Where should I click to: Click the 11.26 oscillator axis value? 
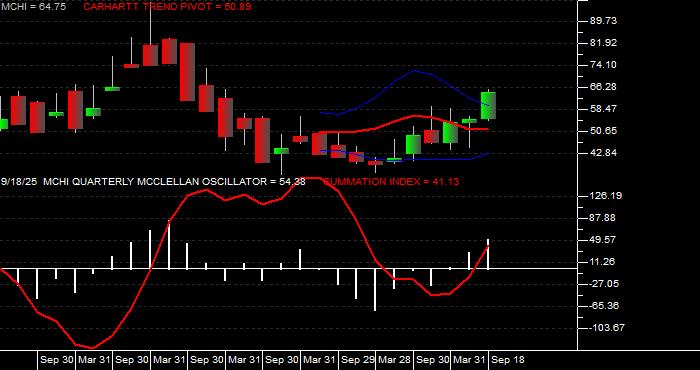coord(603,262)
